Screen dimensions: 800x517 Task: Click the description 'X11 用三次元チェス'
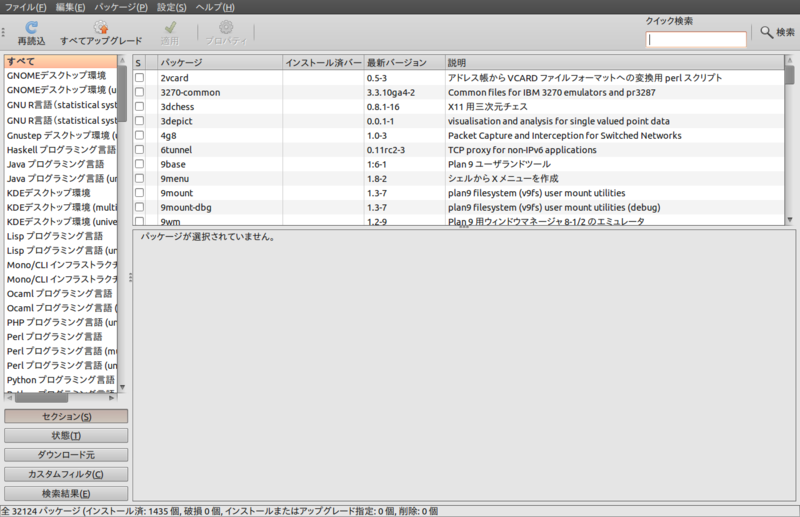488,107
